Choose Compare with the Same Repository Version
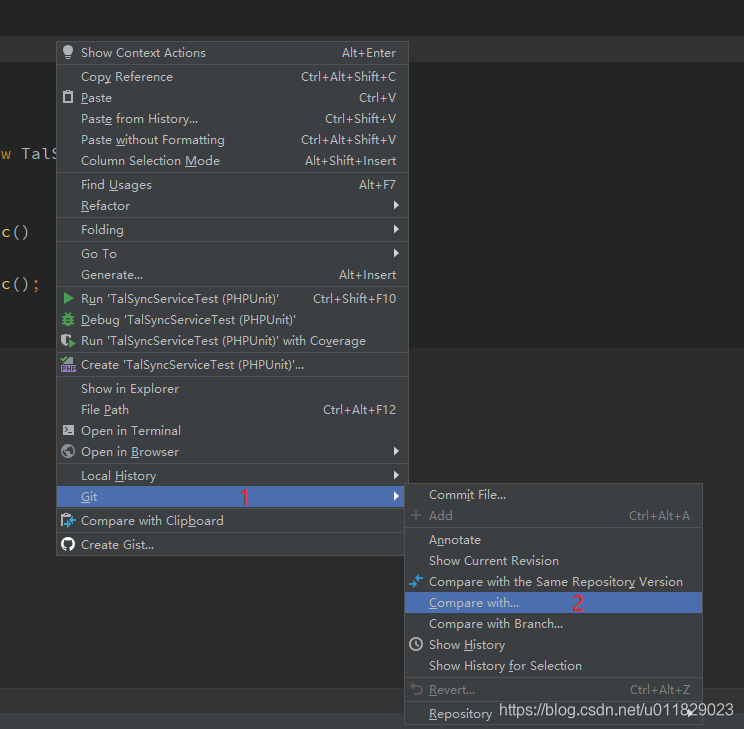Image resolution: width=744 pixels, height=729 pixels. point(553,581)
